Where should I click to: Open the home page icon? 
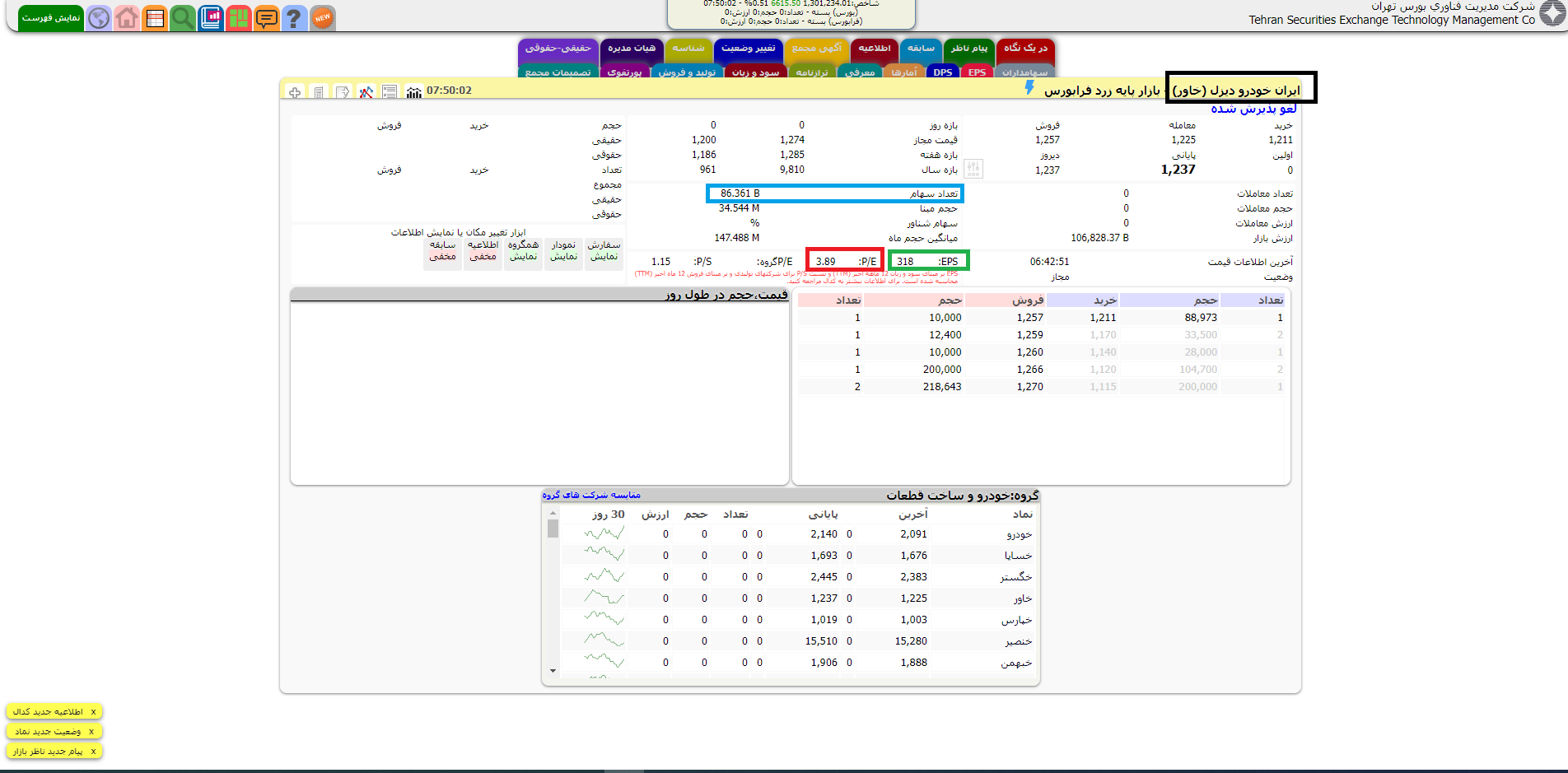[x=127, y=18]
